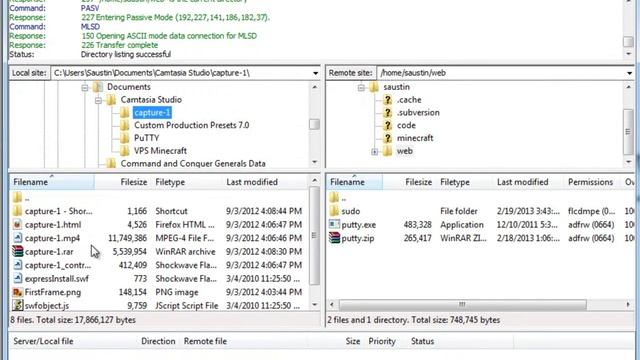Sort local files by Filename column
Viewport: 640px width, 360px height.
(52, 182)
